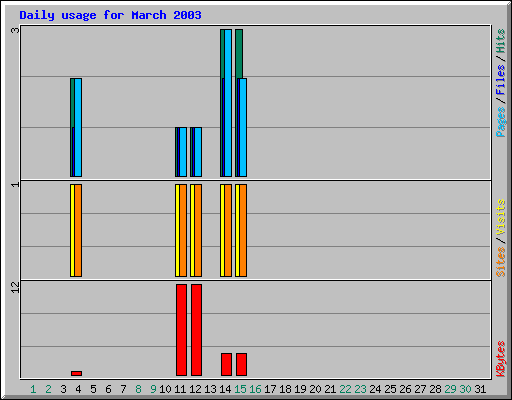This screenshot has height=400, width=512.
Task: Click day label '11' on x-axis
Action: click(180, 389)
